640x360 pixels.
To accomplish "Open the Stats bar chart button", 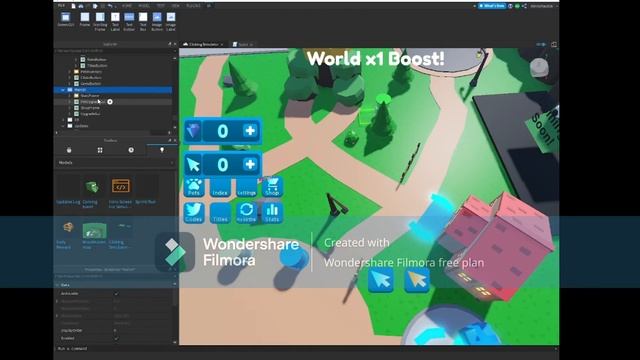I will tap(272, 213).
